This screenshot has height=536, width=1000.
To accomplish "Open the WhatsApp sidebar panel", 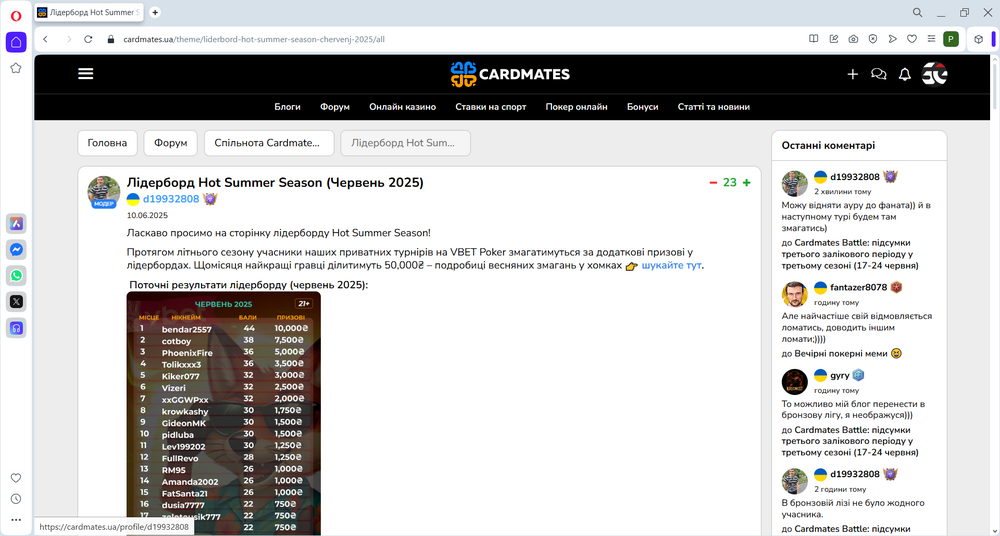I will tap(16, 276).
